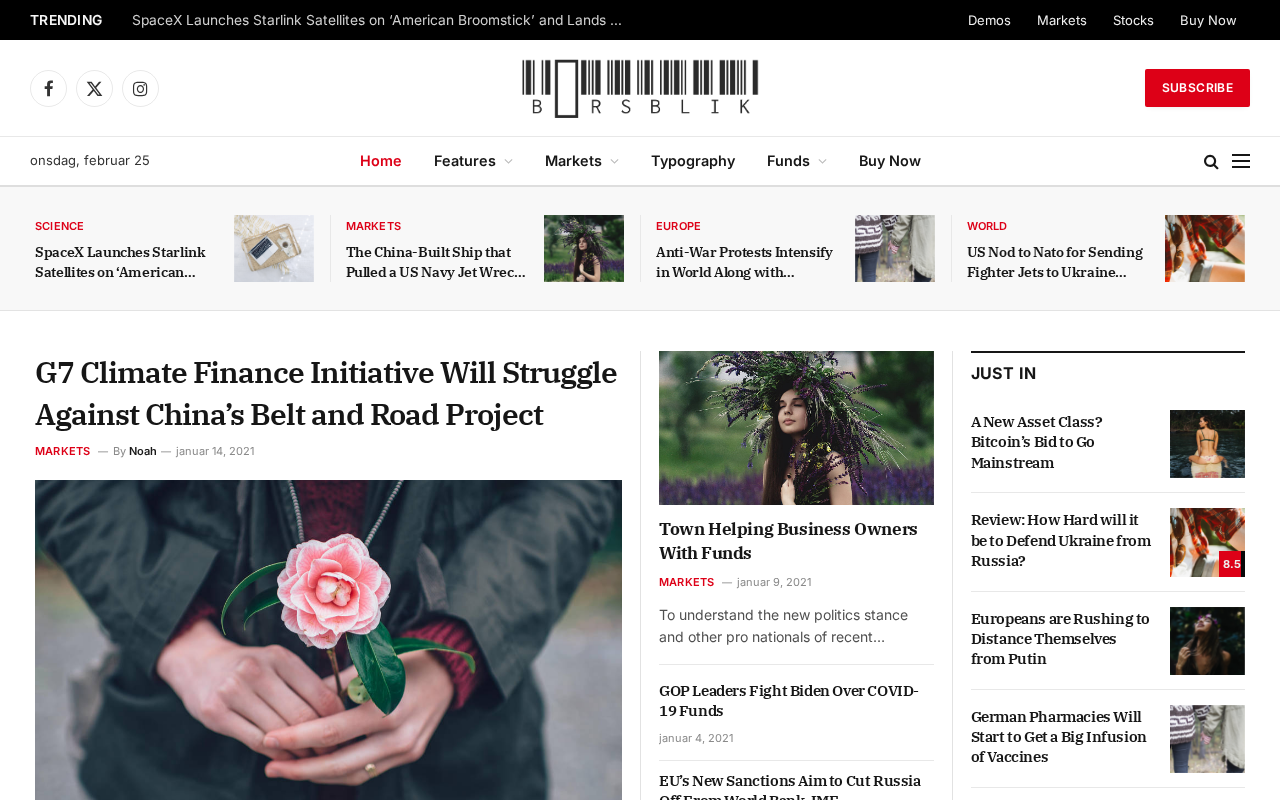Open the X (Twitter) social icon
Image resolution: width=1280 pixels, height=800 pixels.
coord(94,89)
